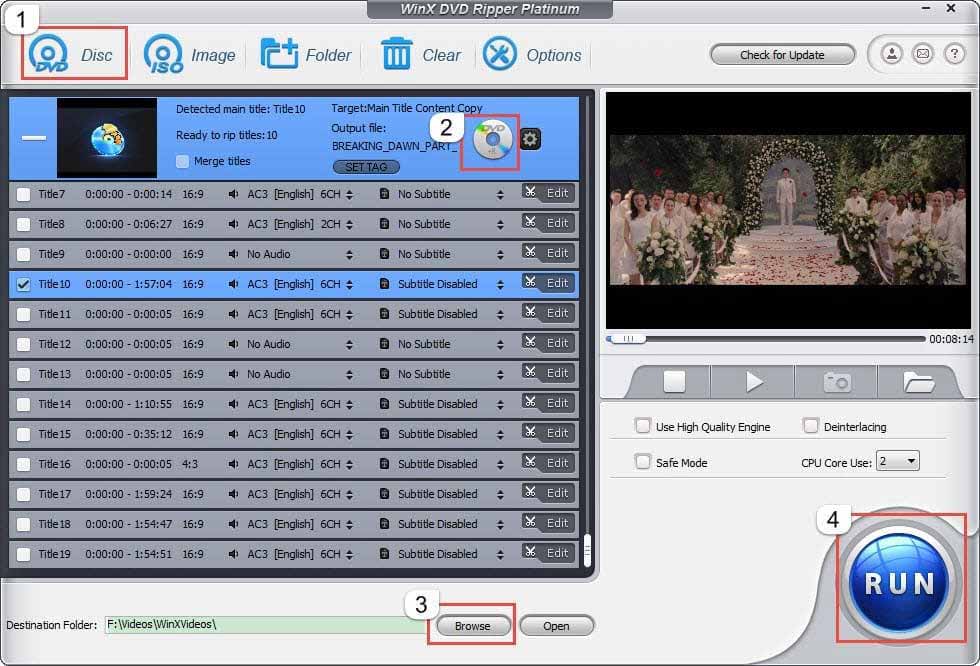Edit Title12 with scissors Edit button
This screenshot has width=980, height=666.
(x=548, y=343)
